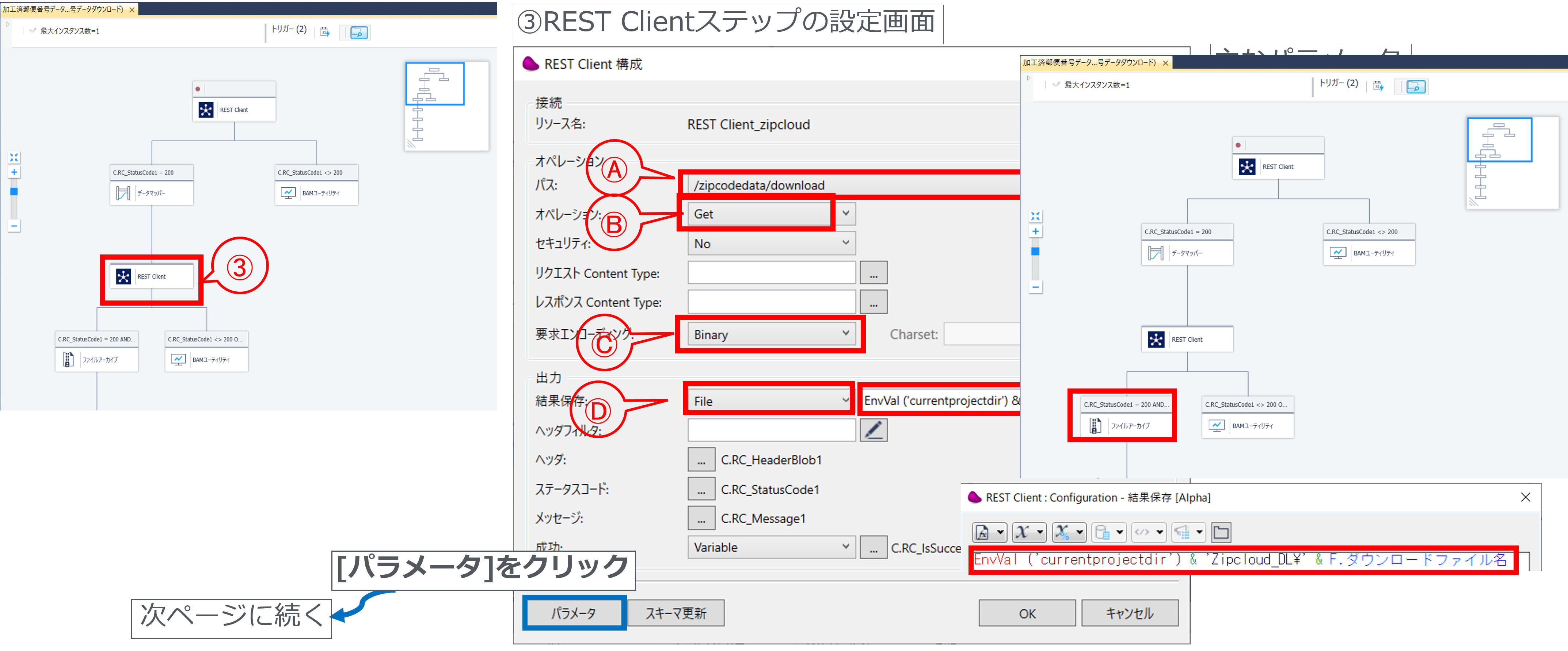Click the tree structure icon in expression editor
Viewport: 1568px width, 651px height.
[x=1181, y=532]
